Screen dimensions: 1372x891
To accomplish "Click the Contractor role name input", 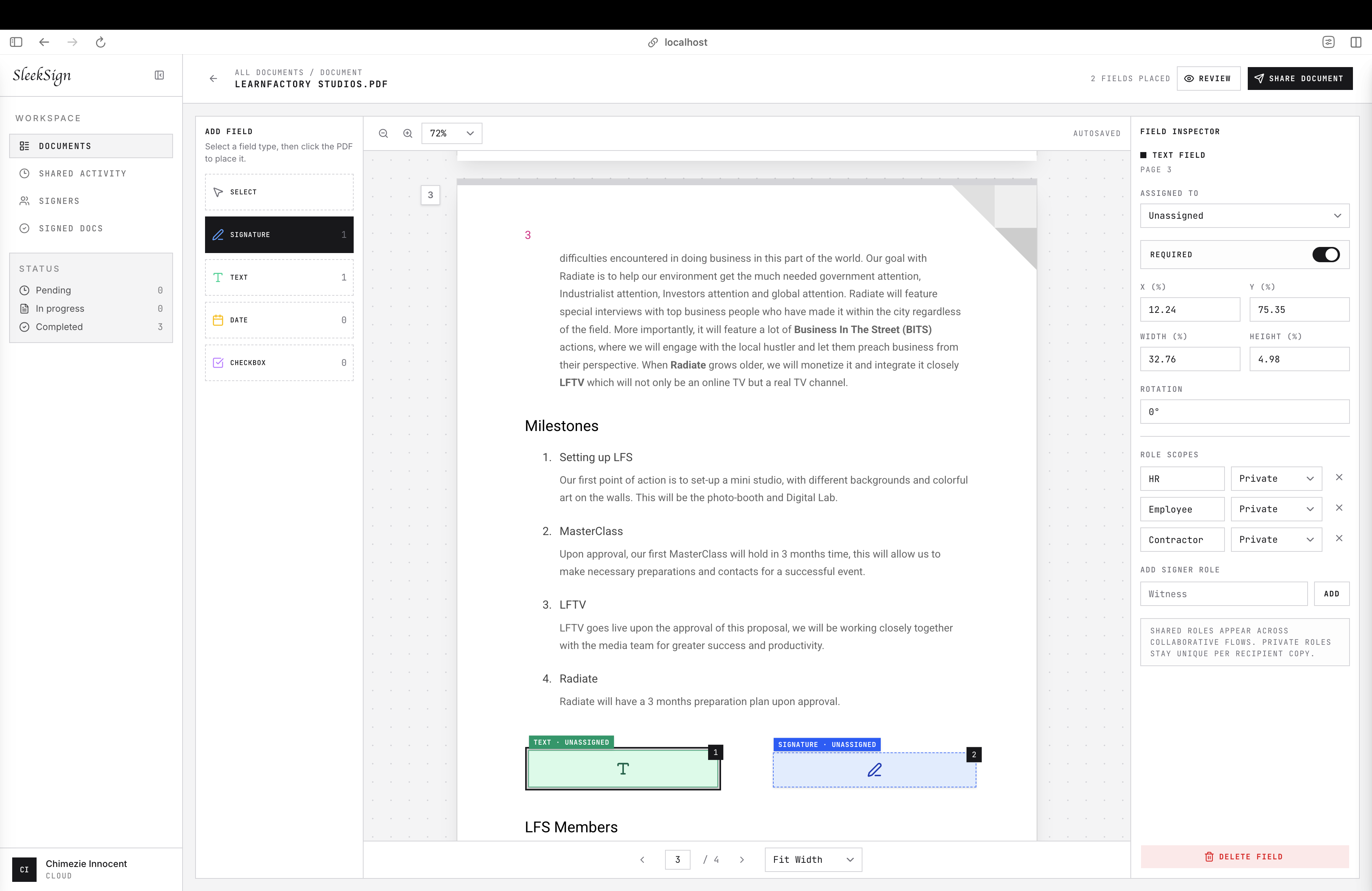I will (1182, 540).
